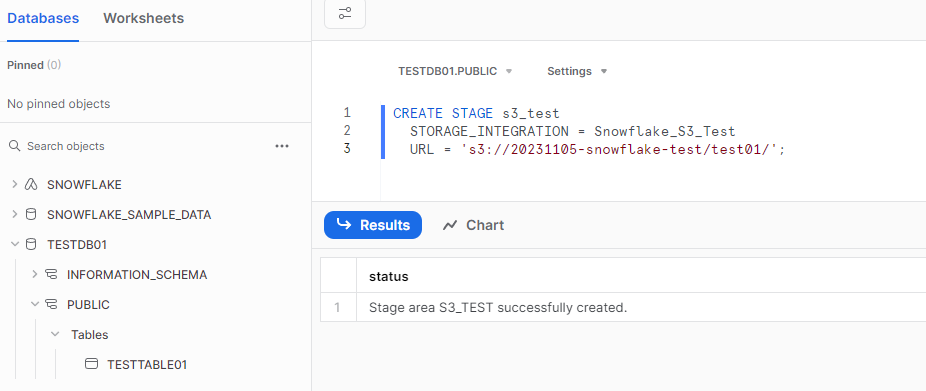Click the SNOWFLAKE application database icon
Viewport: 926px width, 391px height.
pos(31,185)
